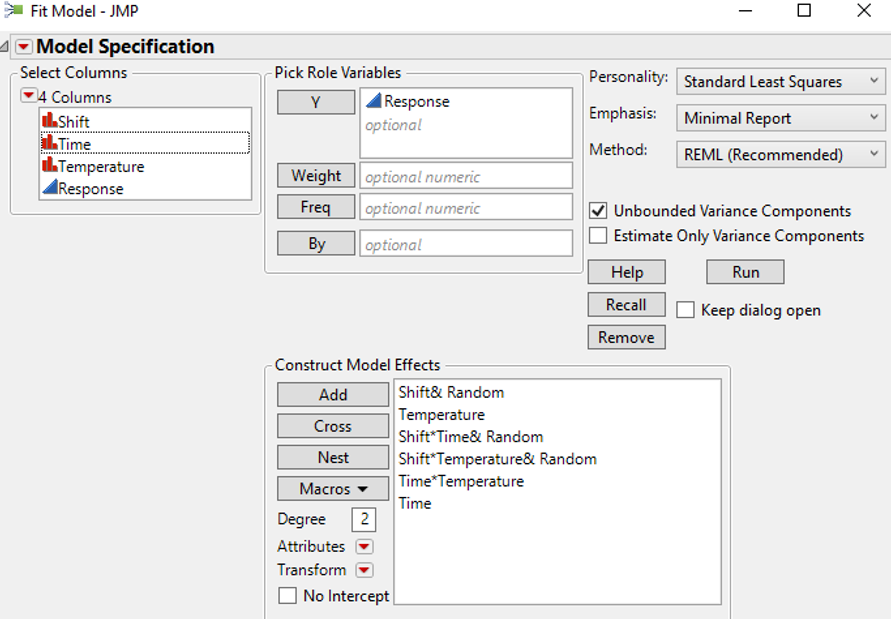Tick the No Intercept checkbox
The image size is (891, 619).
click(x=288, y=596)
